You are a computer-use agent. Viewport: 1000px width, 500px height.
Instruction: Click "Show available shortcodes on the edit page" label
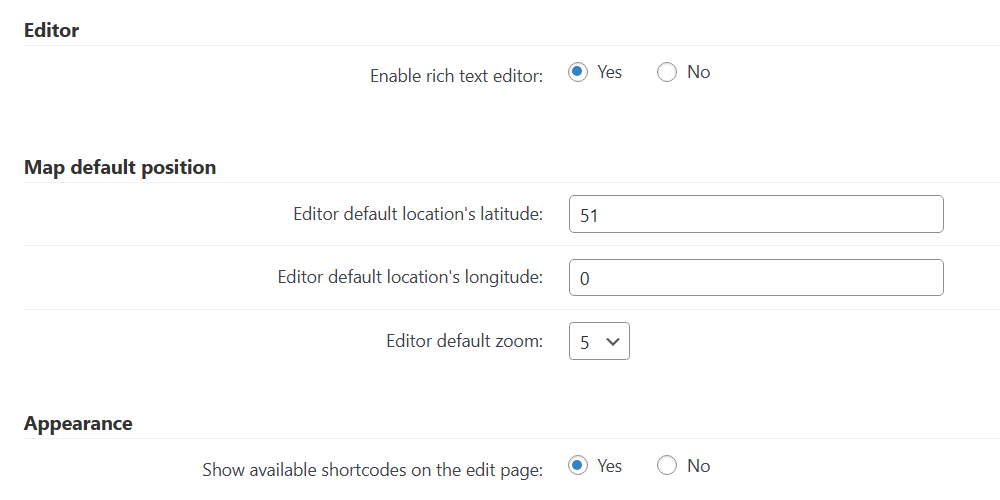pyautogui.click(x=372, y=471)
